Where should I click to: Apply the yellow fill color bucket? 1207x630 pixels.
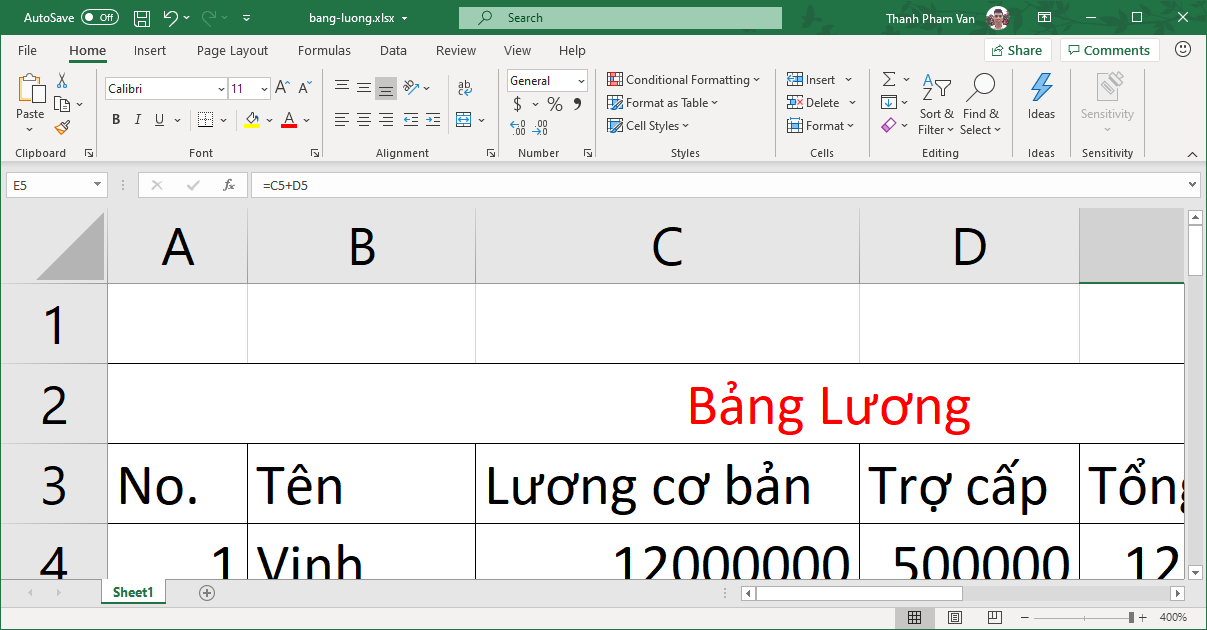[x=252, y=120]
